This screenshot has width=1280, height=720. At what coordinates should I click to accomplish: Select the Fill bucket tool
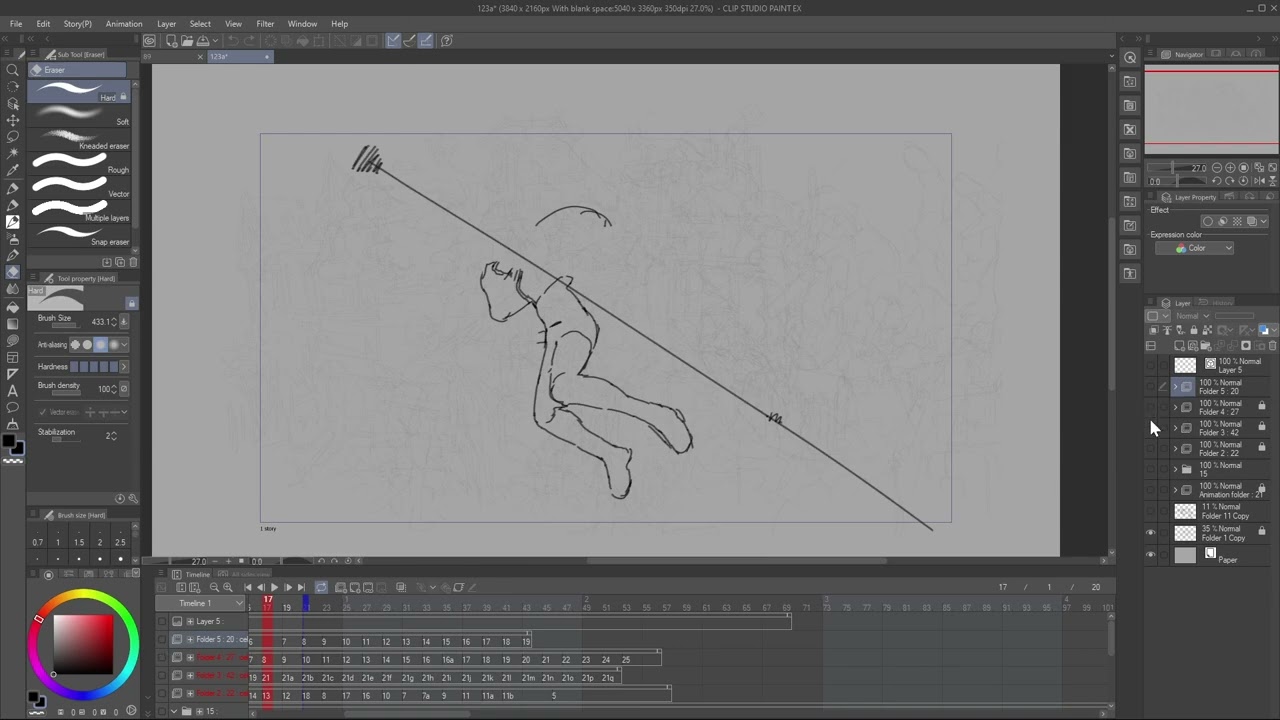[13, 306]
